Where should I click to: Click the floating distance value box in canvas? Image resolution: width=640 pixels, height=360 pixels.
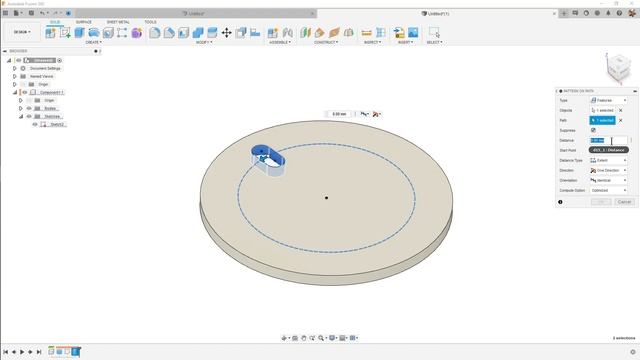click(x=339, y=114)
